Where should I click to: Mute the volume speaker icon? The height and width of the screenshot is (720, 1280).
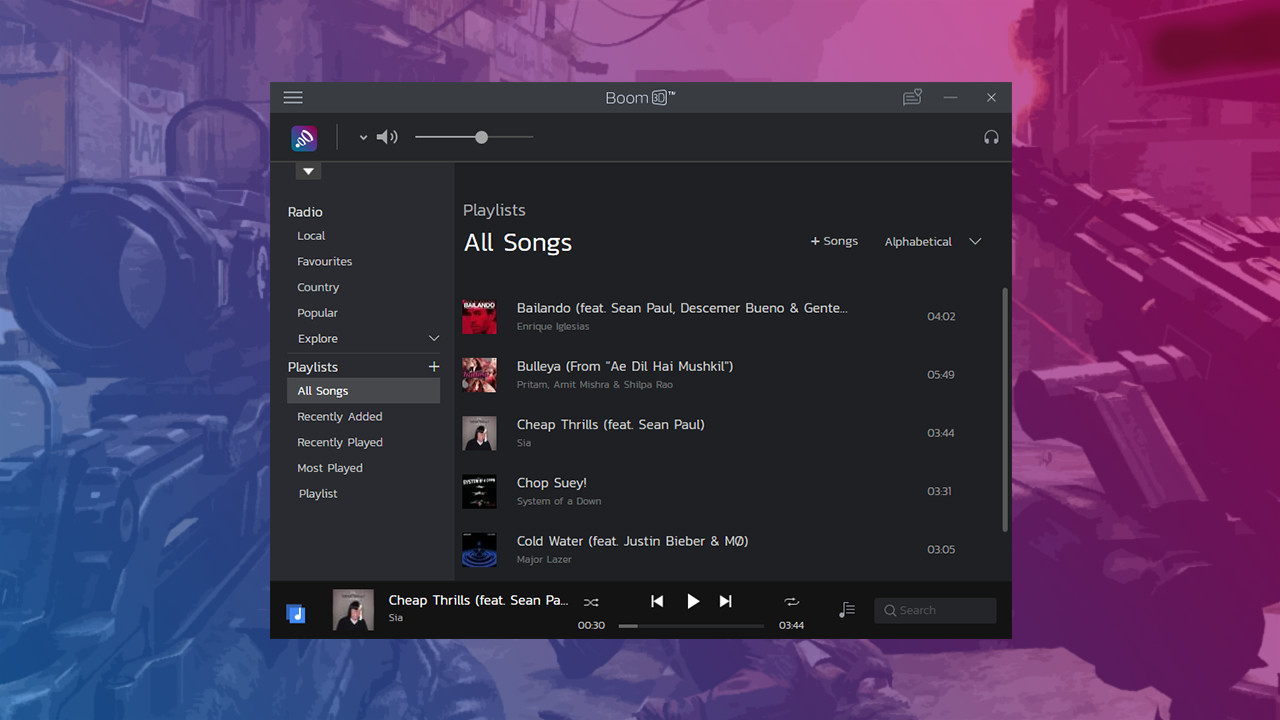[x=387, y=137]
